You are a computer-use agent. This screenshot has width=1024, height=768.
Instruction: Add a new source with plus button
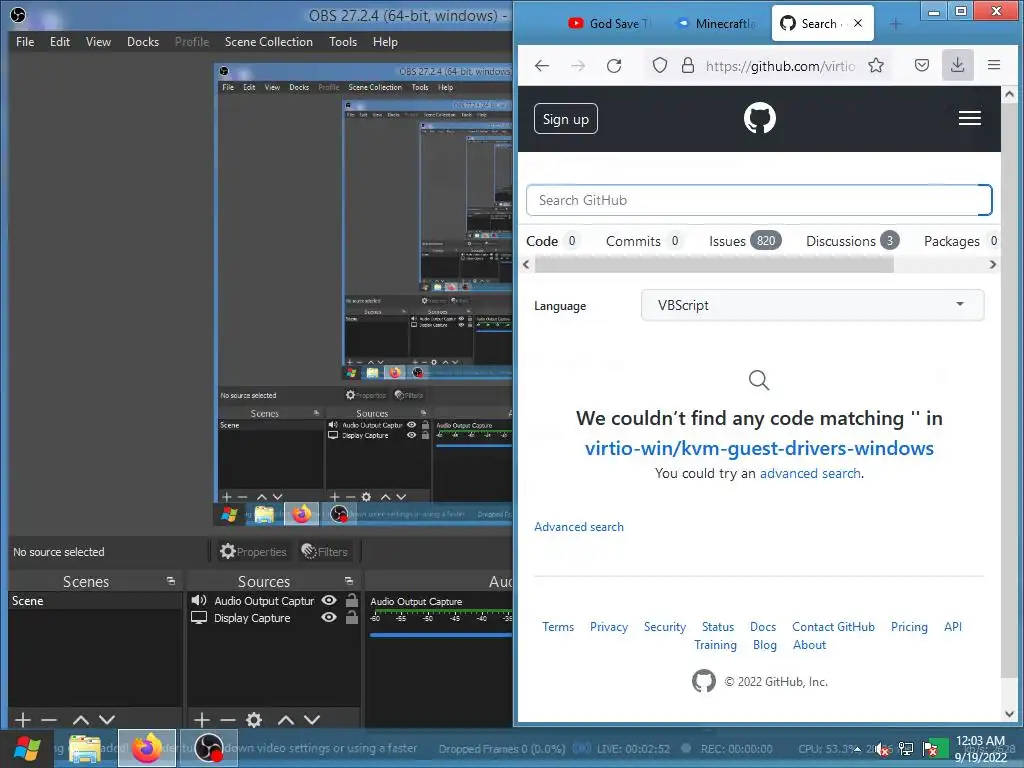coord(202,720)
